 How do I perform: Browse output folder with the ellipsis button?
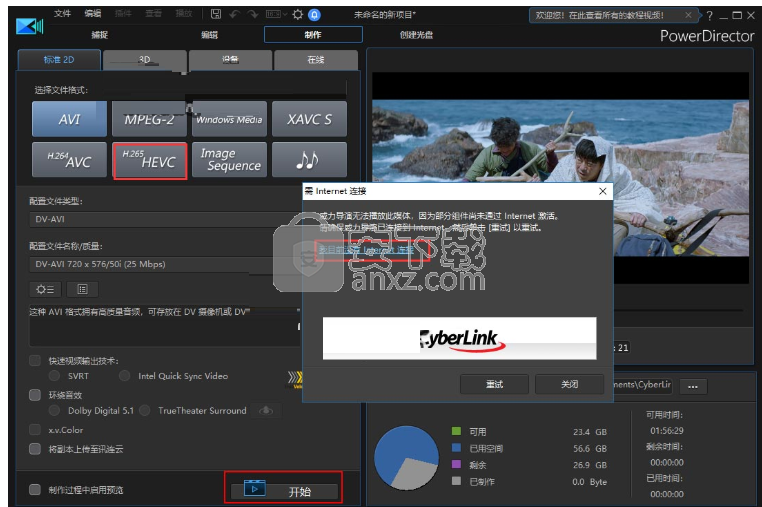pos(693,387)
